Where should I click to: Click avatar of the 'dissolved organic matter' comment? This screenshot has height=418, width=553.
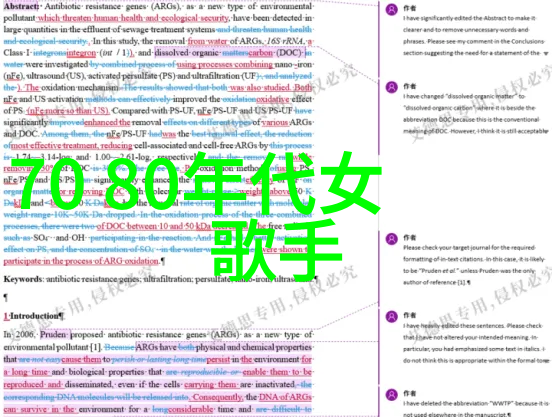click(391, 87)
